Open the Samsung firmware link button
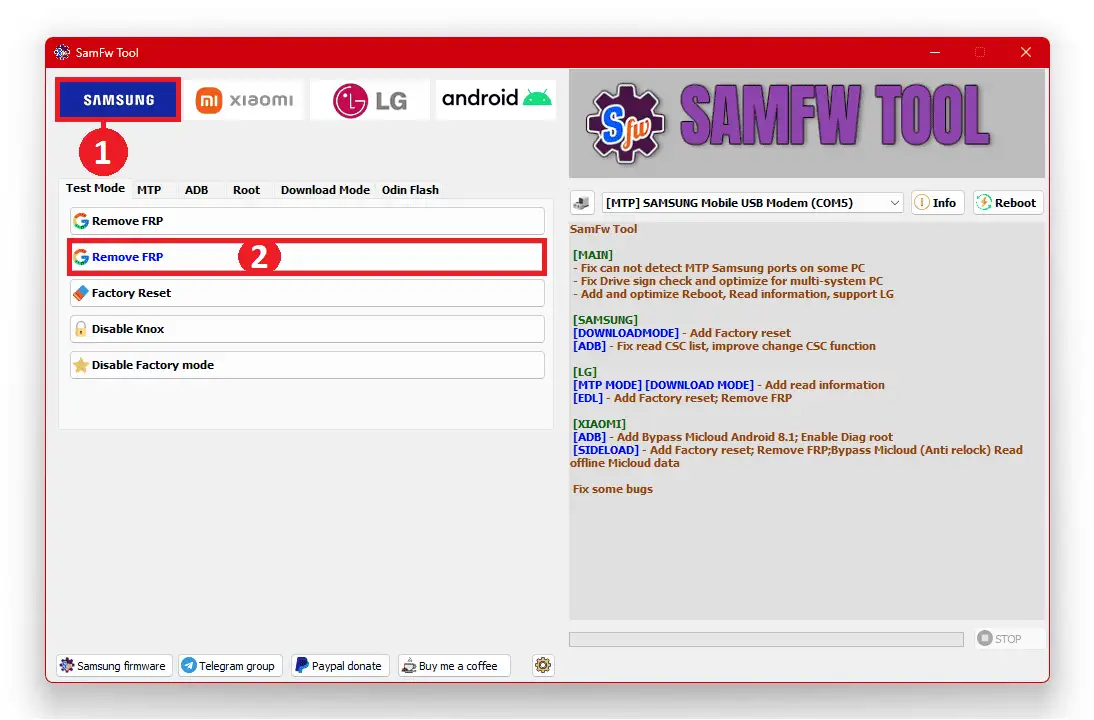 pos(113,666)
